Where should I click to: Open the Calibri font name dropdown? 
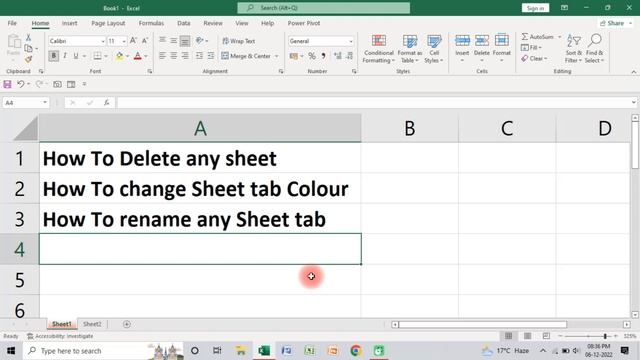point(102,41)
